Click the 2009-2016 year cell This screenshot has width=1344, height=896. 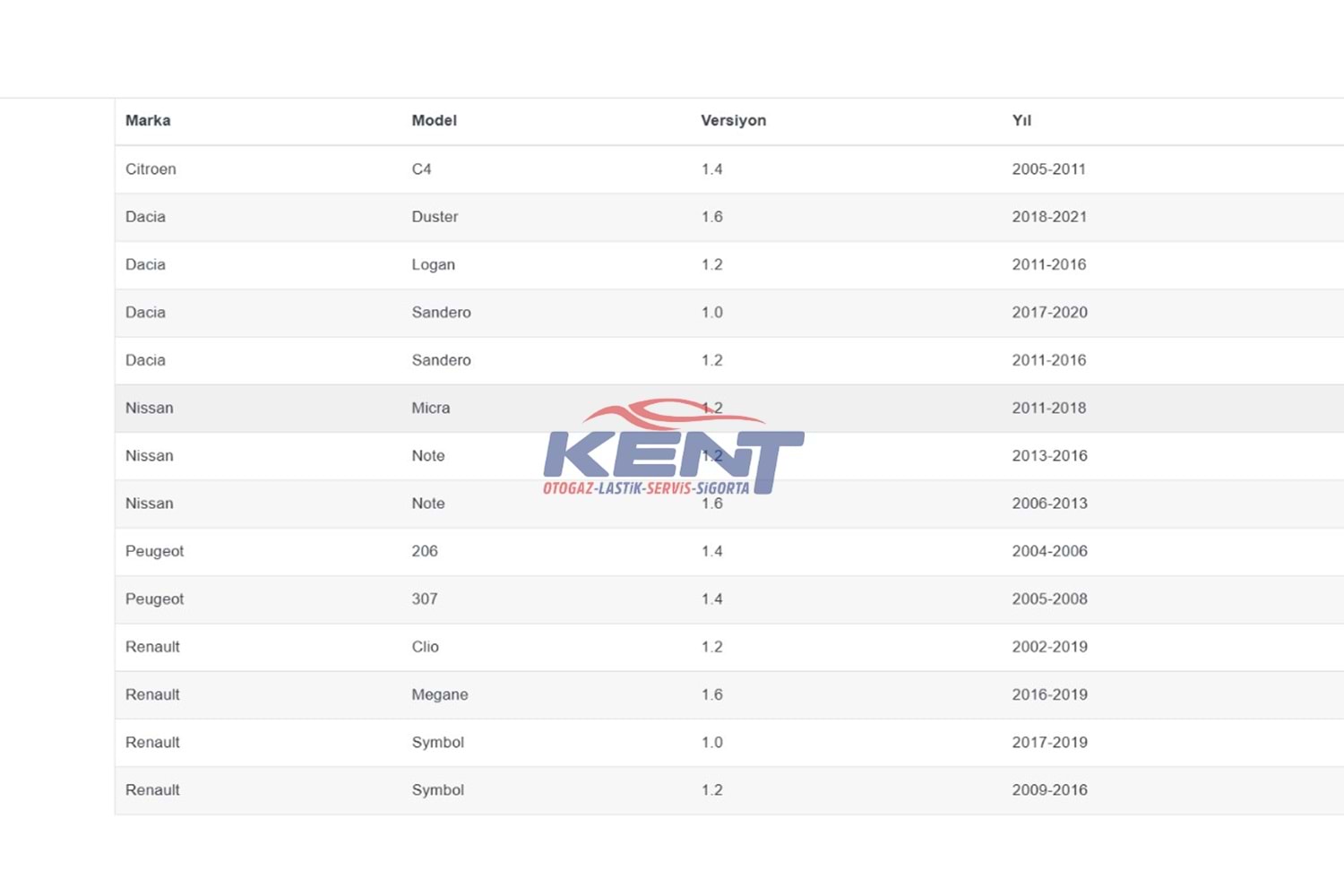point(1049,790)
